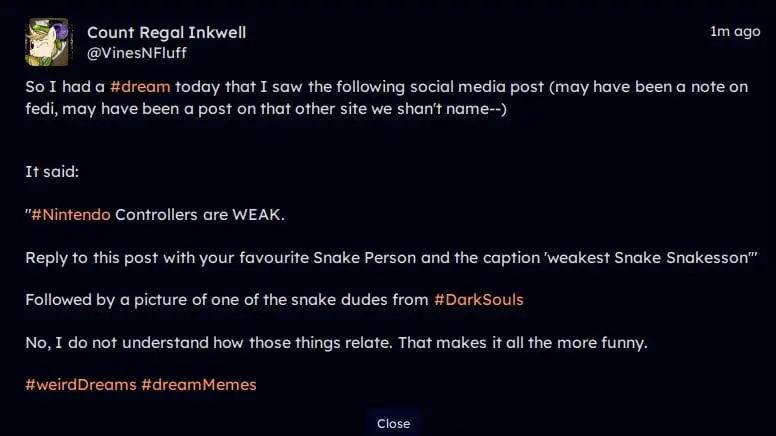Click the 'No, I do not understand' sentence

click(x=209, y=342)
